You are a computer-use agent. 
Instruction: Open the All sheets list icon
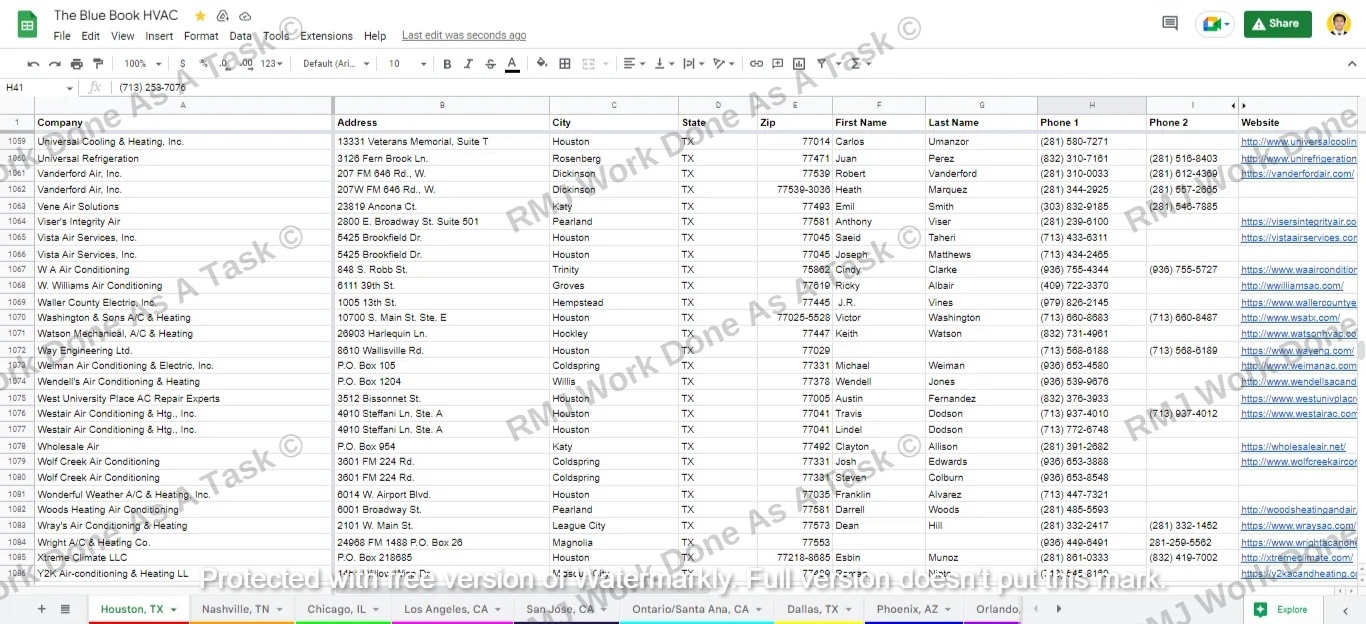coord(65,609)
